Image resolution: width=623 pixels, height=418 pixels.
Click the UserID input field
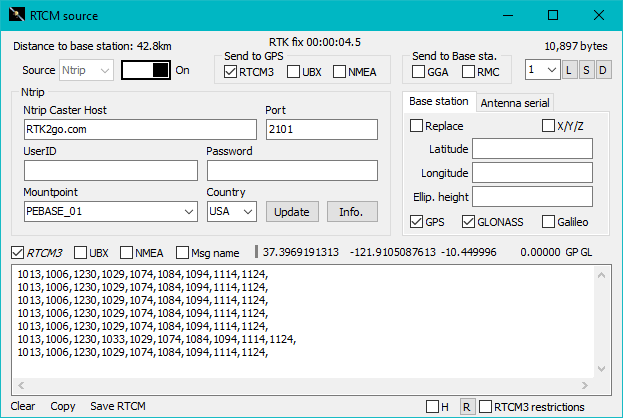[x=111, y=170]
